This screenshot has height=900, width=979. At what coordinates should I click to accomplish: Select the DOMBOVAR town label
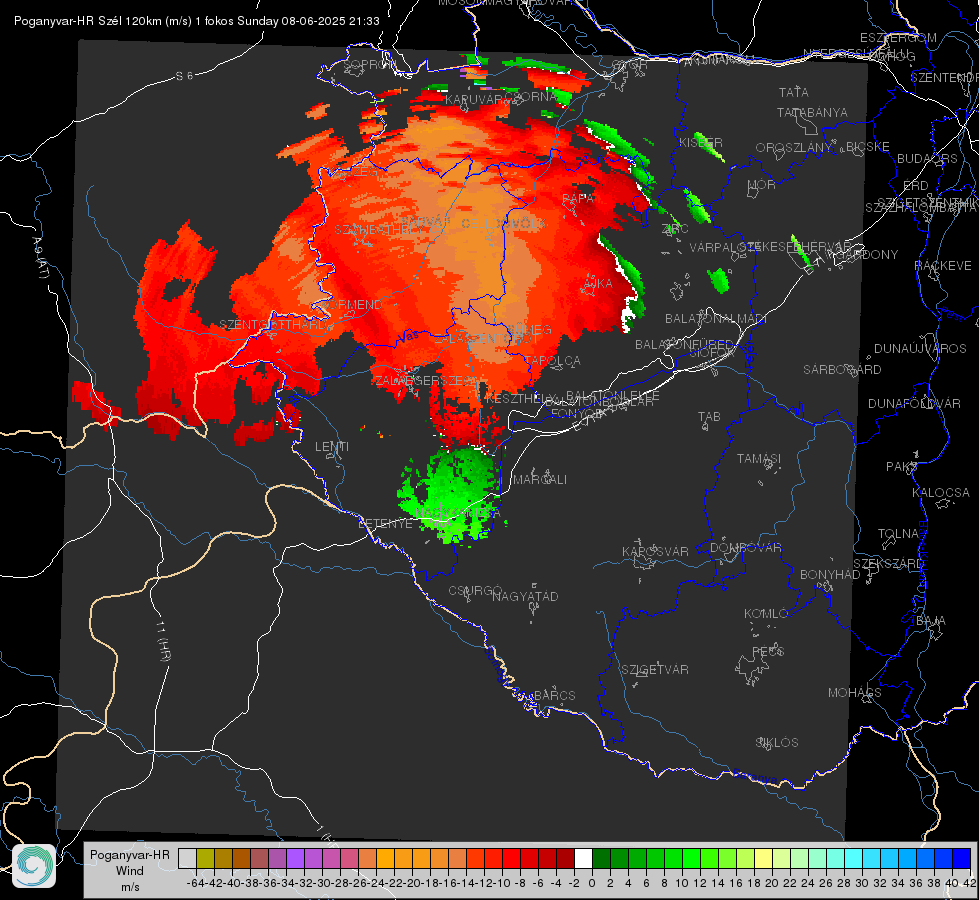pos(745,548)
